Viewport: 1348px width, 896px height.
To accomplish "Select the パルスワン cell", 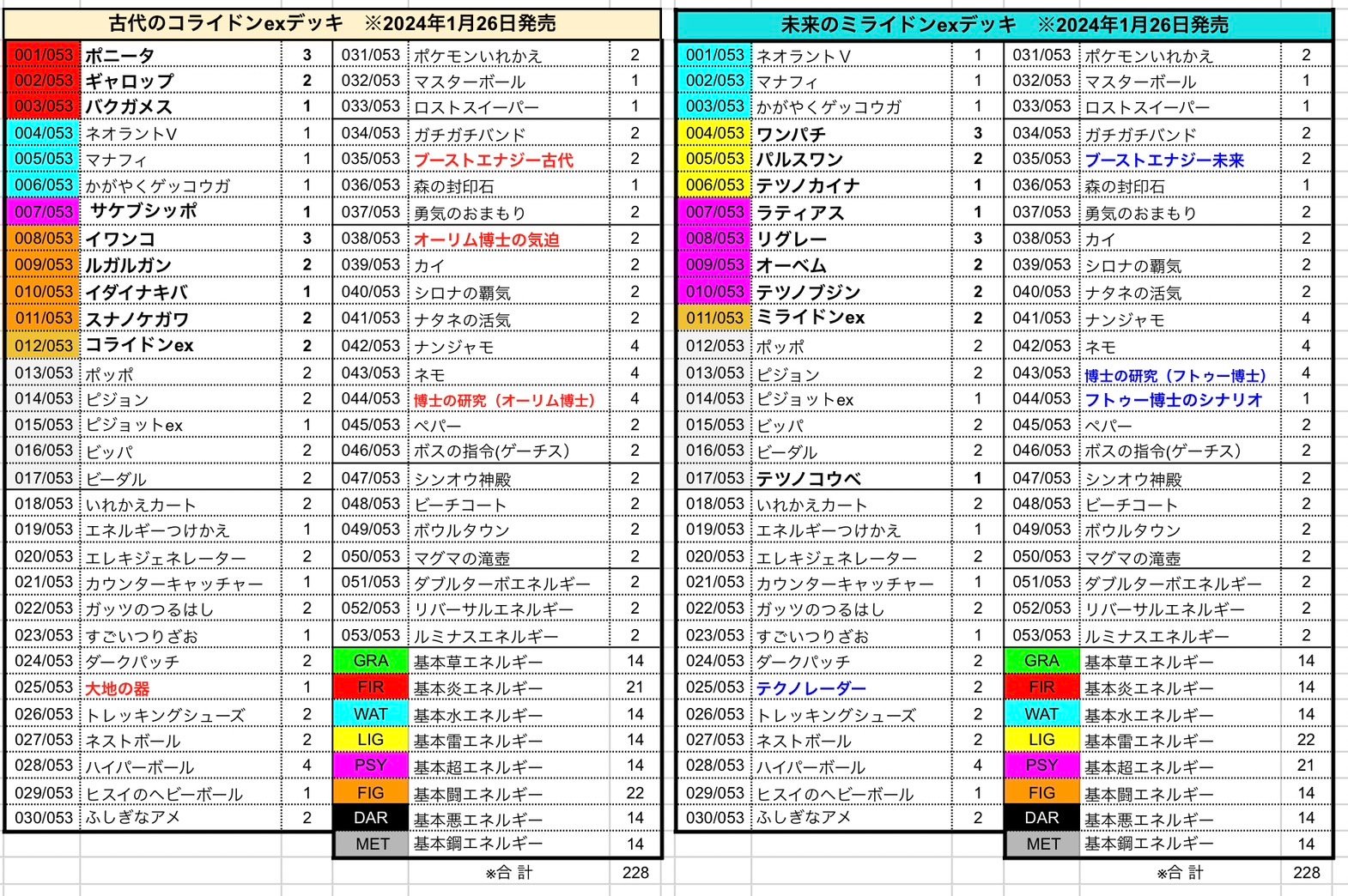I will 852,160.
